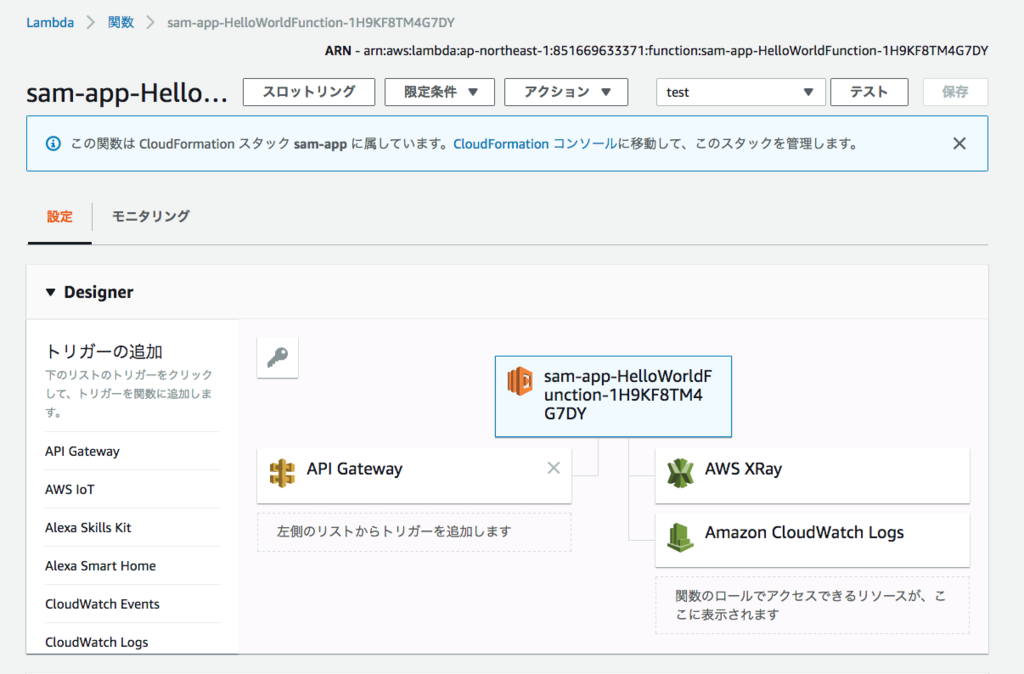
Task: Open the Lambda breadcrumb link
Action: [x=50, y=23]
